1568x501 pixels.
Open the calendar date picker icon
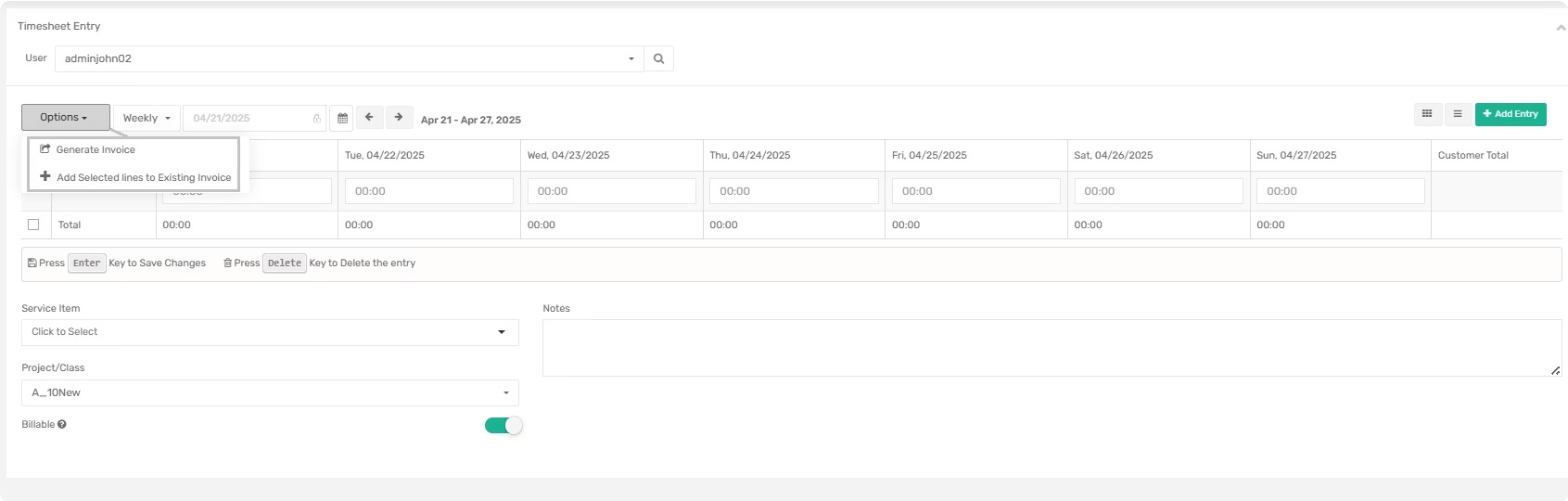(342, 118)
